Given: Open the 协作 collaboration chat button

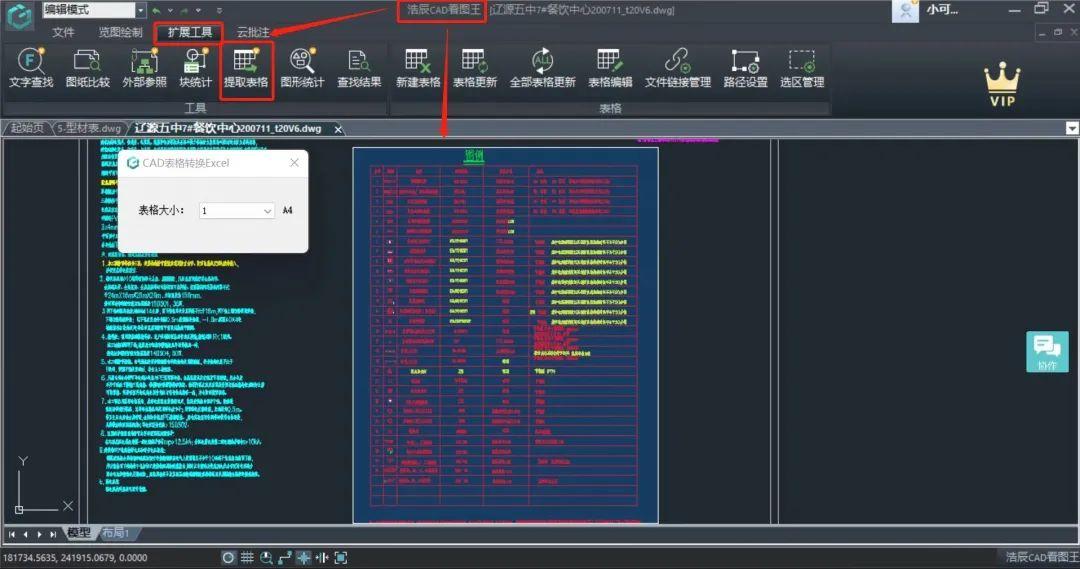Looking at the screenshot, I should coord(1047,352).
